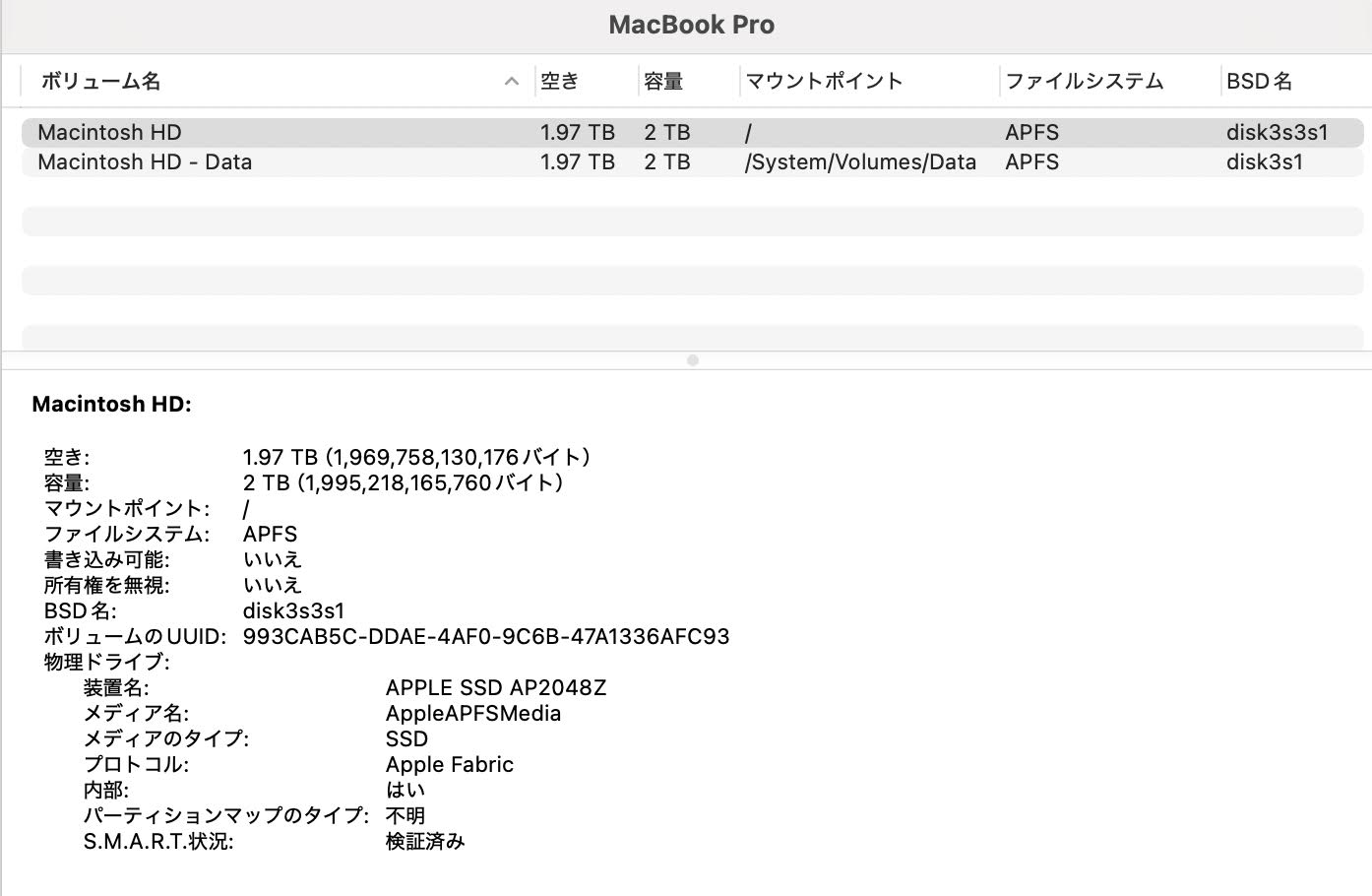Click the AppleAPFSMedia media name value
The image size is (1372, 896).
(473, 714)
